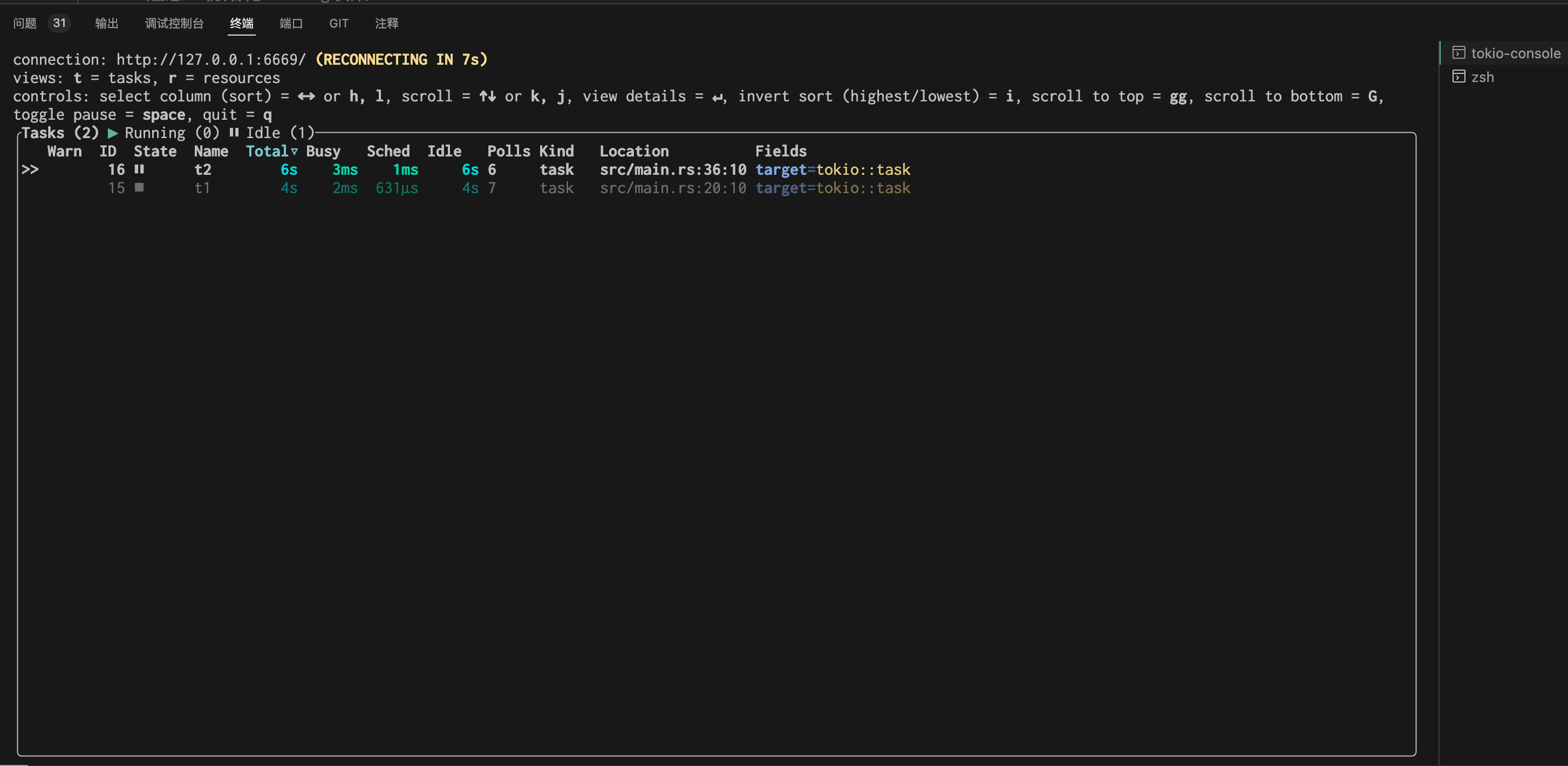1568x766 pixels.
Task: Click the Name column header
Action: 211,152
